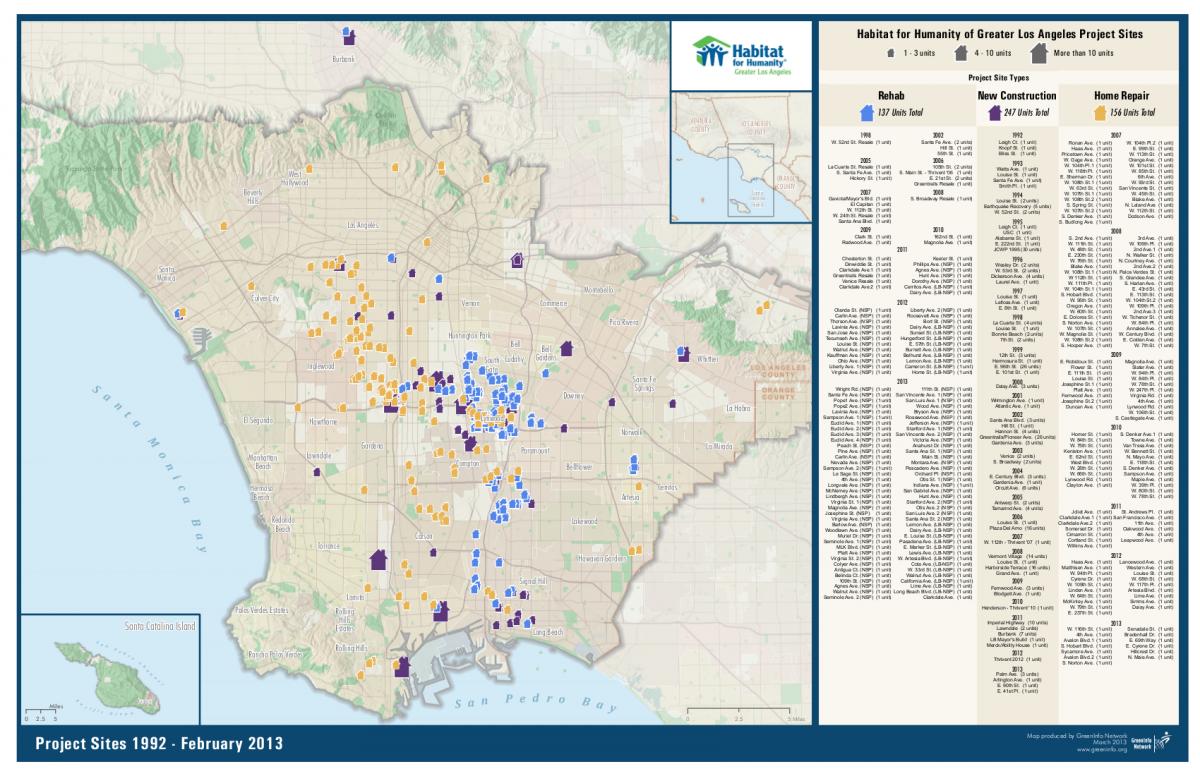Click the orange house marker above Culver City
The height and width of the screenshot is (776, 1200).
tap(253, 284)
